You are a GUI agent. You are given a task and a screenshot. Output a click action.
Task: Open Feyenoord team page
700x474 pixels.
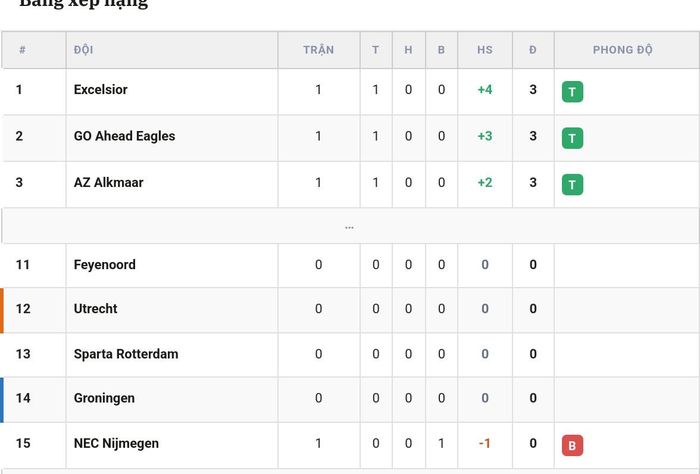104,265
